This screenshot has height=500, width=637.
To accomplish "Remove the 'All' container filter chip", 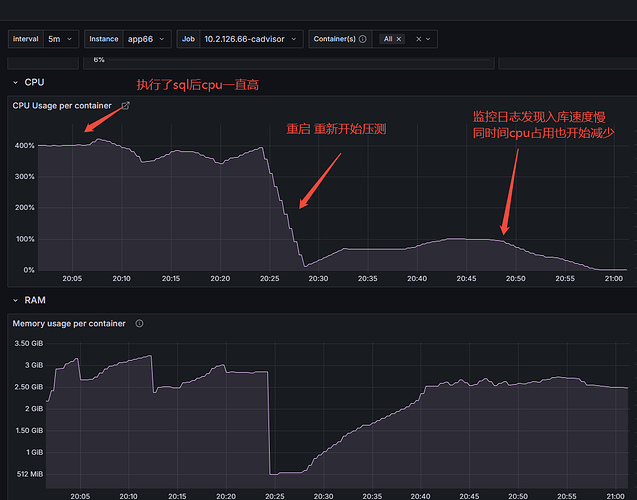I will tap(399, 39).
